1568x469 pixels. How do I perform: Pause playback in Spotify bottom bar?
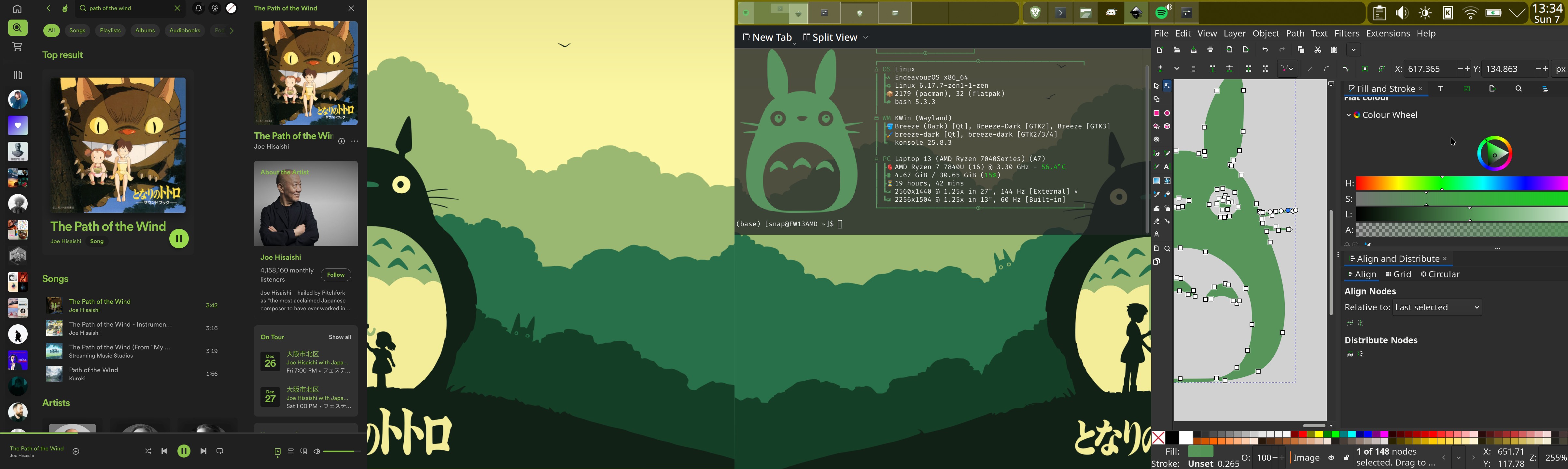point(184,451)
